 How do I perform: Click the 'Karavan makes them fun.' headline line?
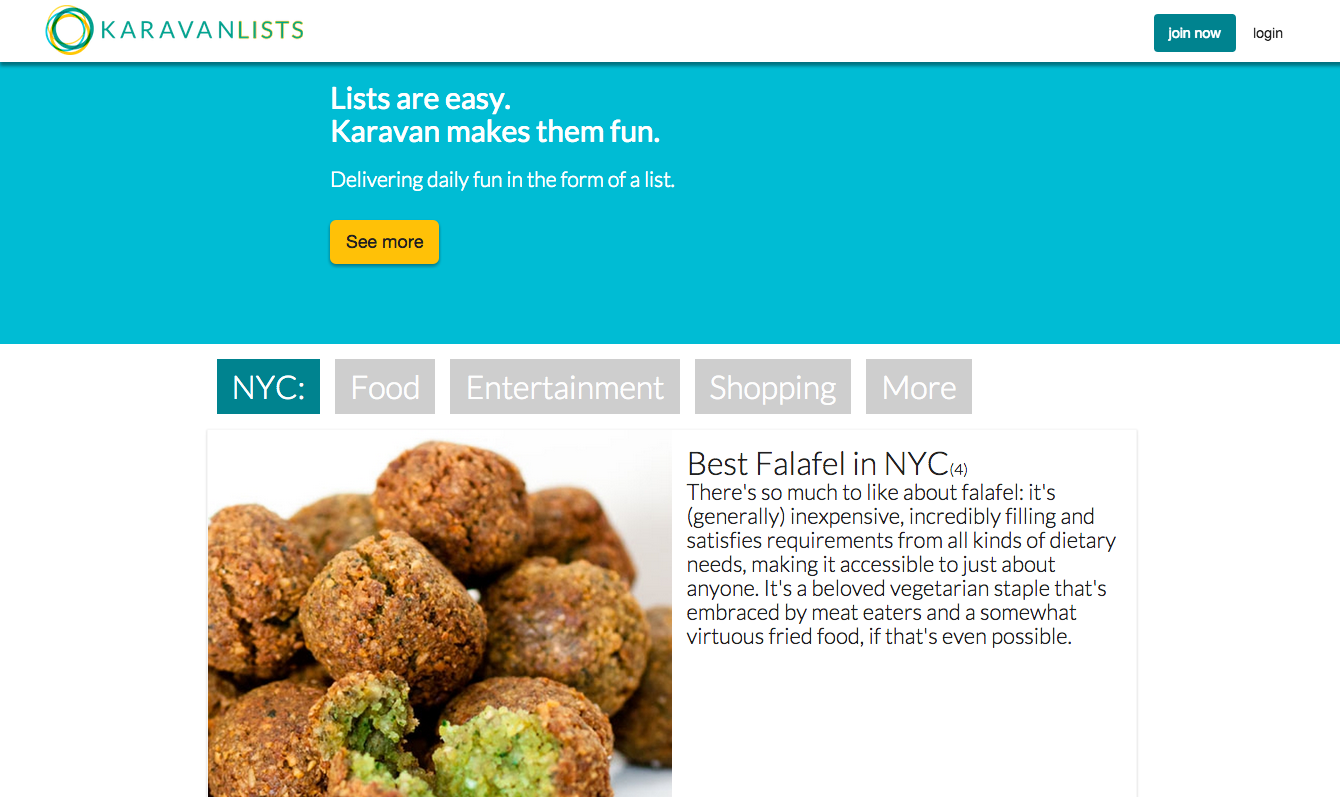coord(495,132)
